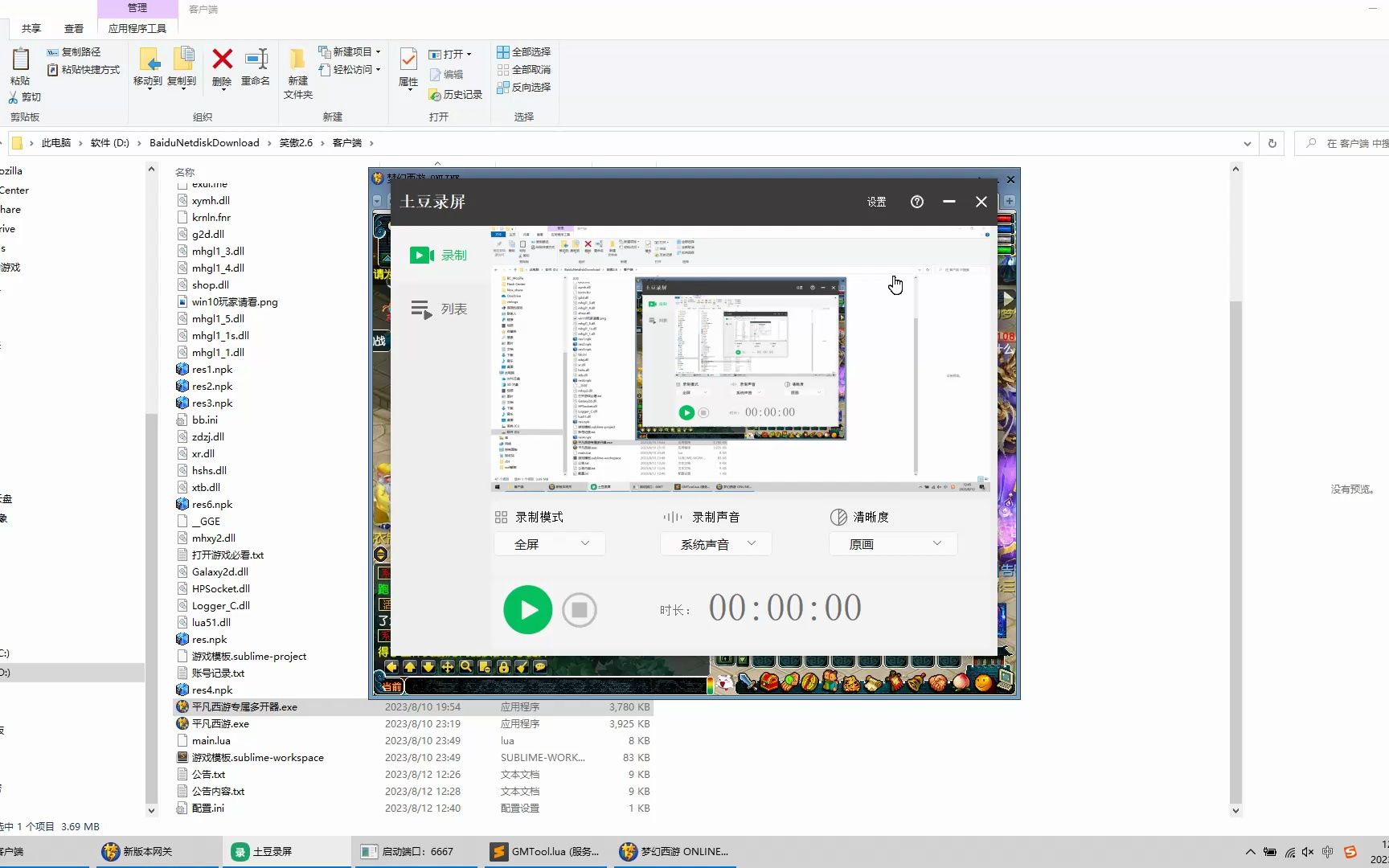Select the file 平凡西游.exe

point(220,724)
